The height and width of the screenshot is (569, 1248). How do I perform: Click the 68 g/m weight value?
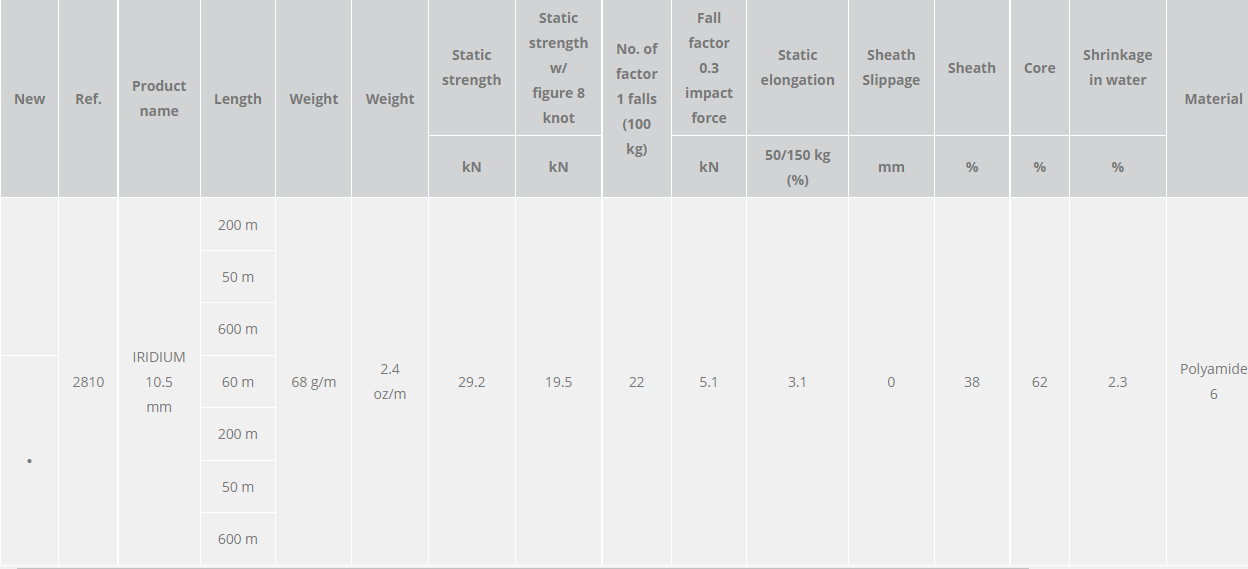313,382
